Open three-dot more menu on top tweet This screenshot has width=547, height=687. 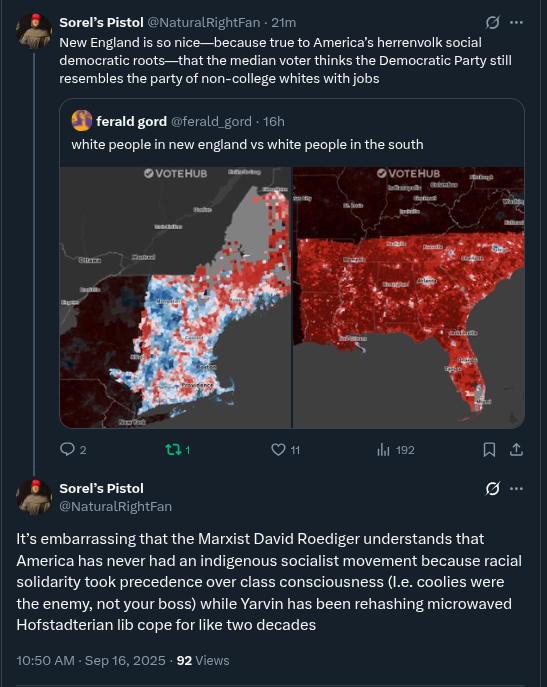click(x=516, y=22)
